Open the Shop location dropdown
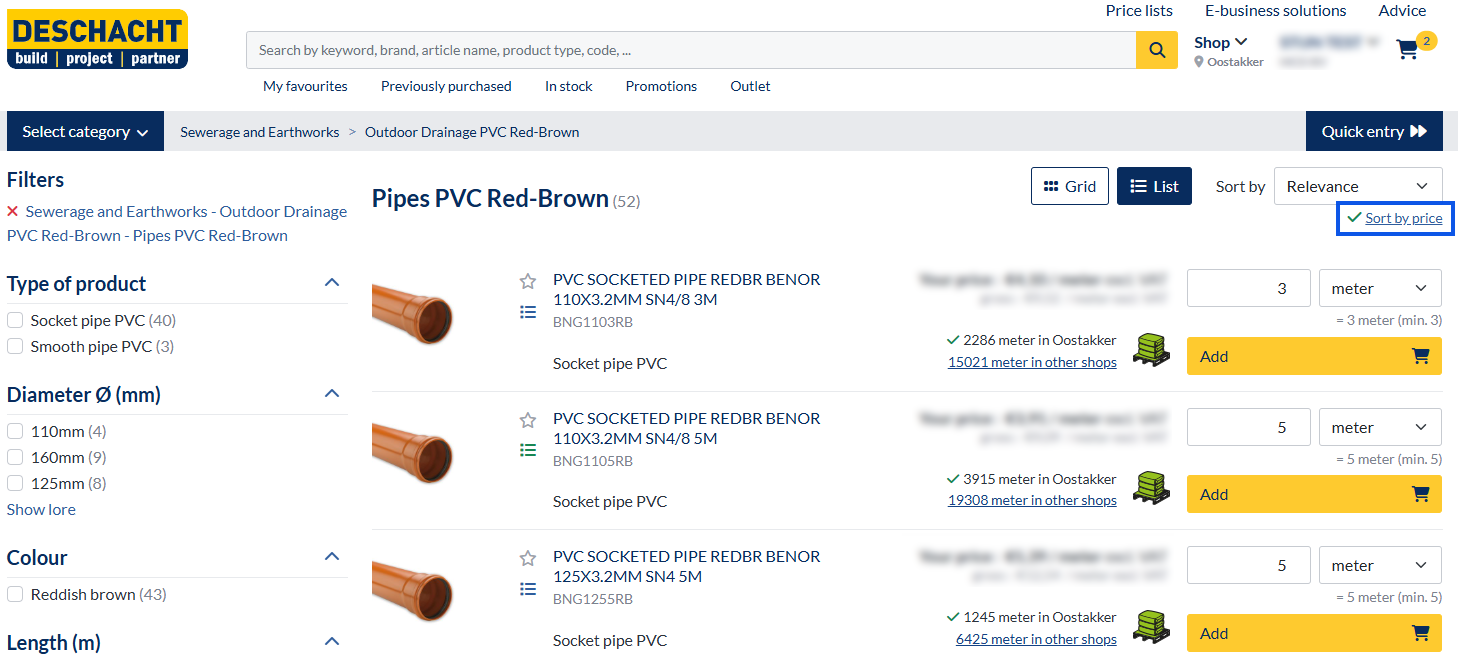Image resolution: width=1458 pixels, height=661 pixels. pos(1221,42)
